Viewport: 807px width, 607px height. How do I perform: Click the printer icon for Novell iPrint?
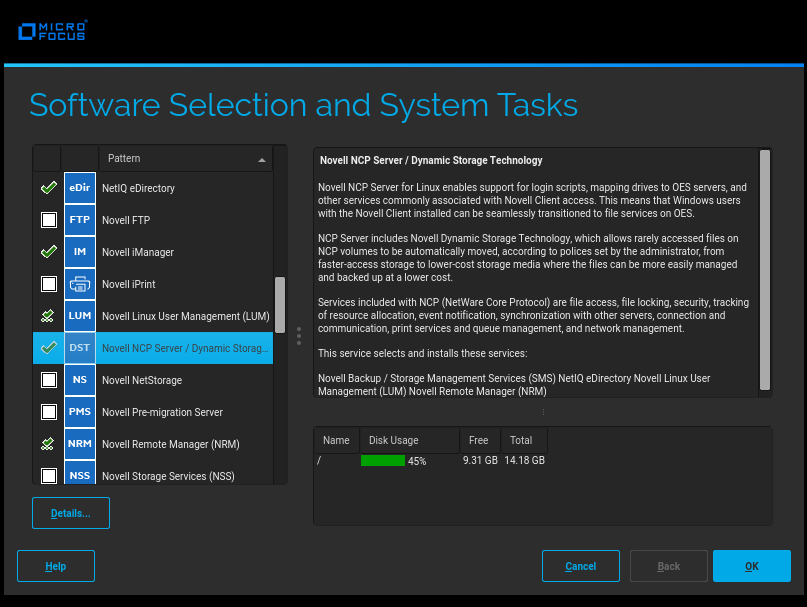80,284
